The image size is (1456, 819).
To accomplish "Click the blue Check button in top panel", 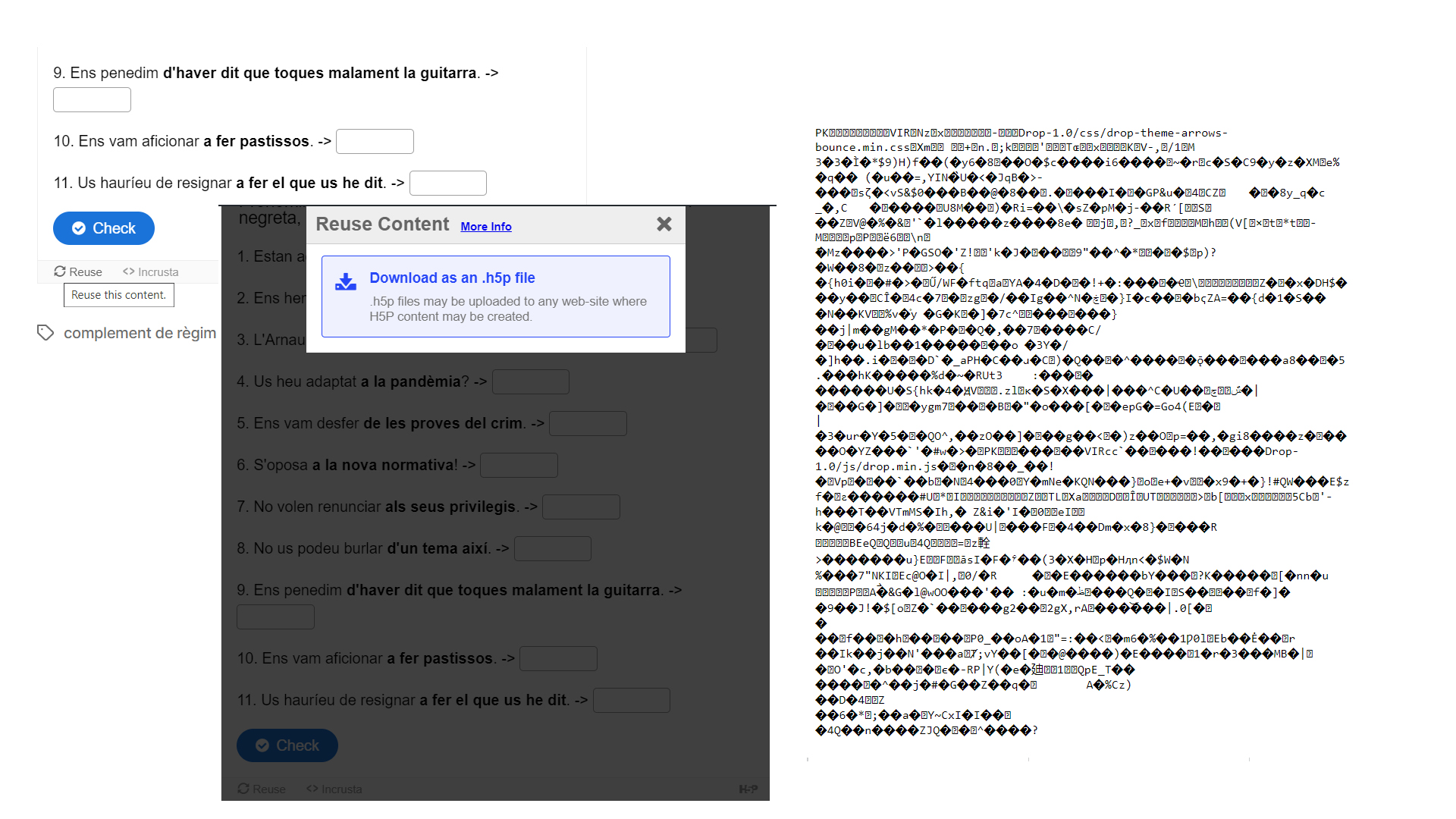I will (x=104, y=228).
